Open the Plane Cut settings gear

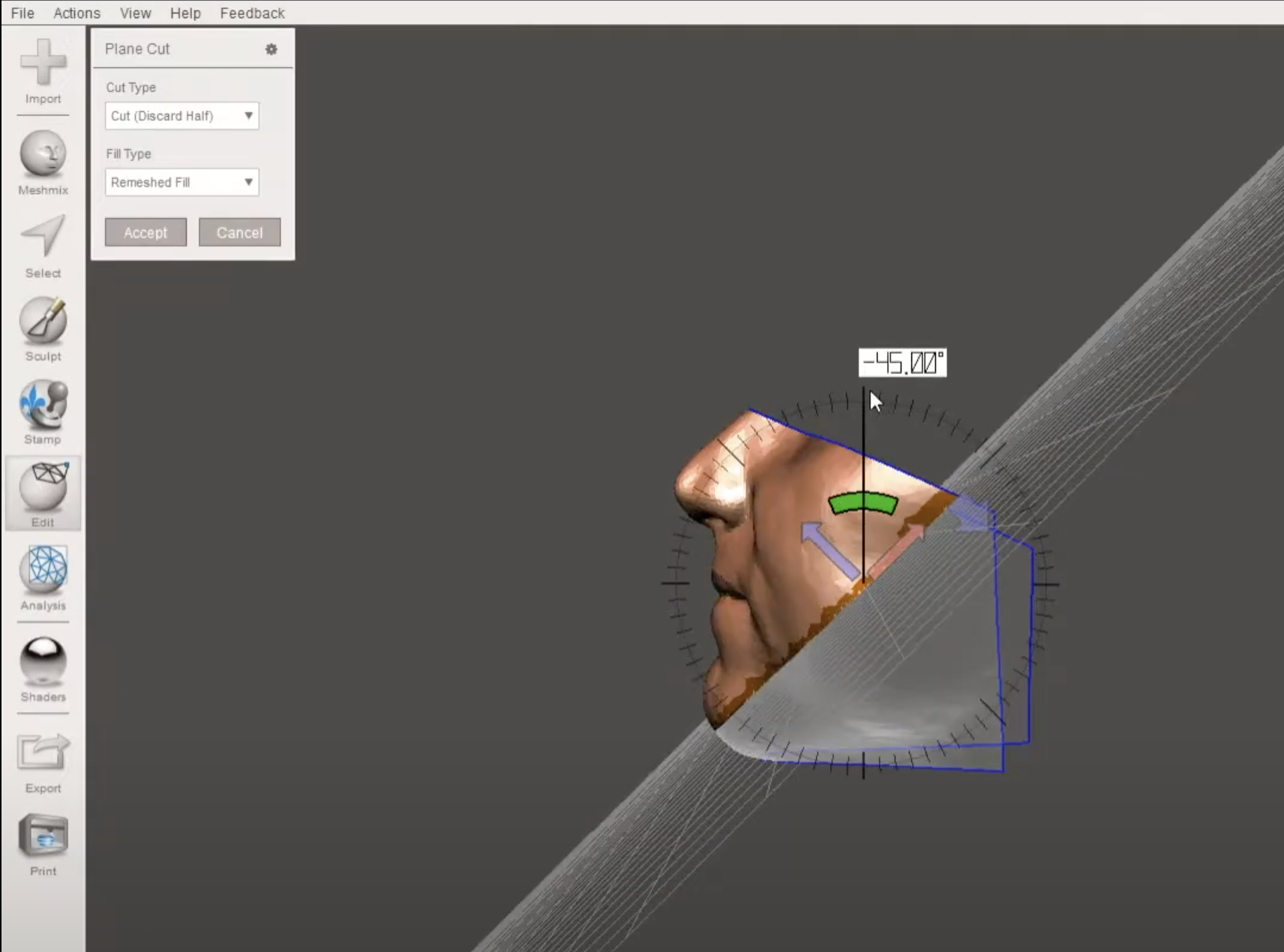pos(272,49)
